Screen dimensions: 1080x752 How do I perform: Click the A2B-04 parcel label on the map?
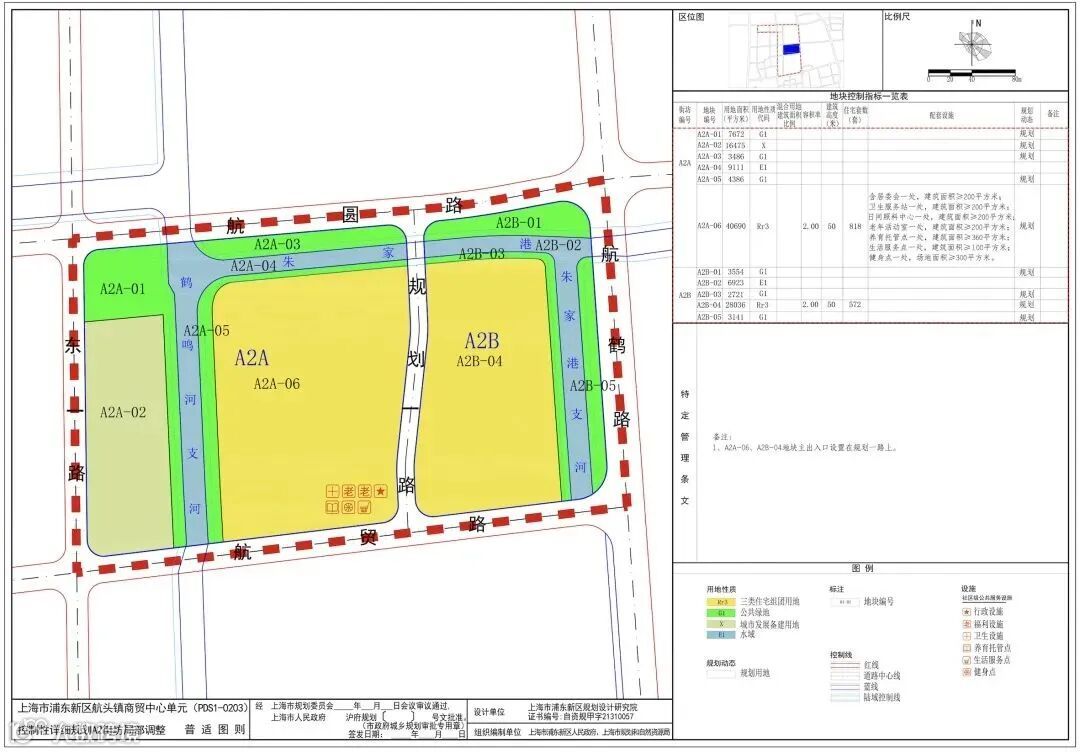479,361
